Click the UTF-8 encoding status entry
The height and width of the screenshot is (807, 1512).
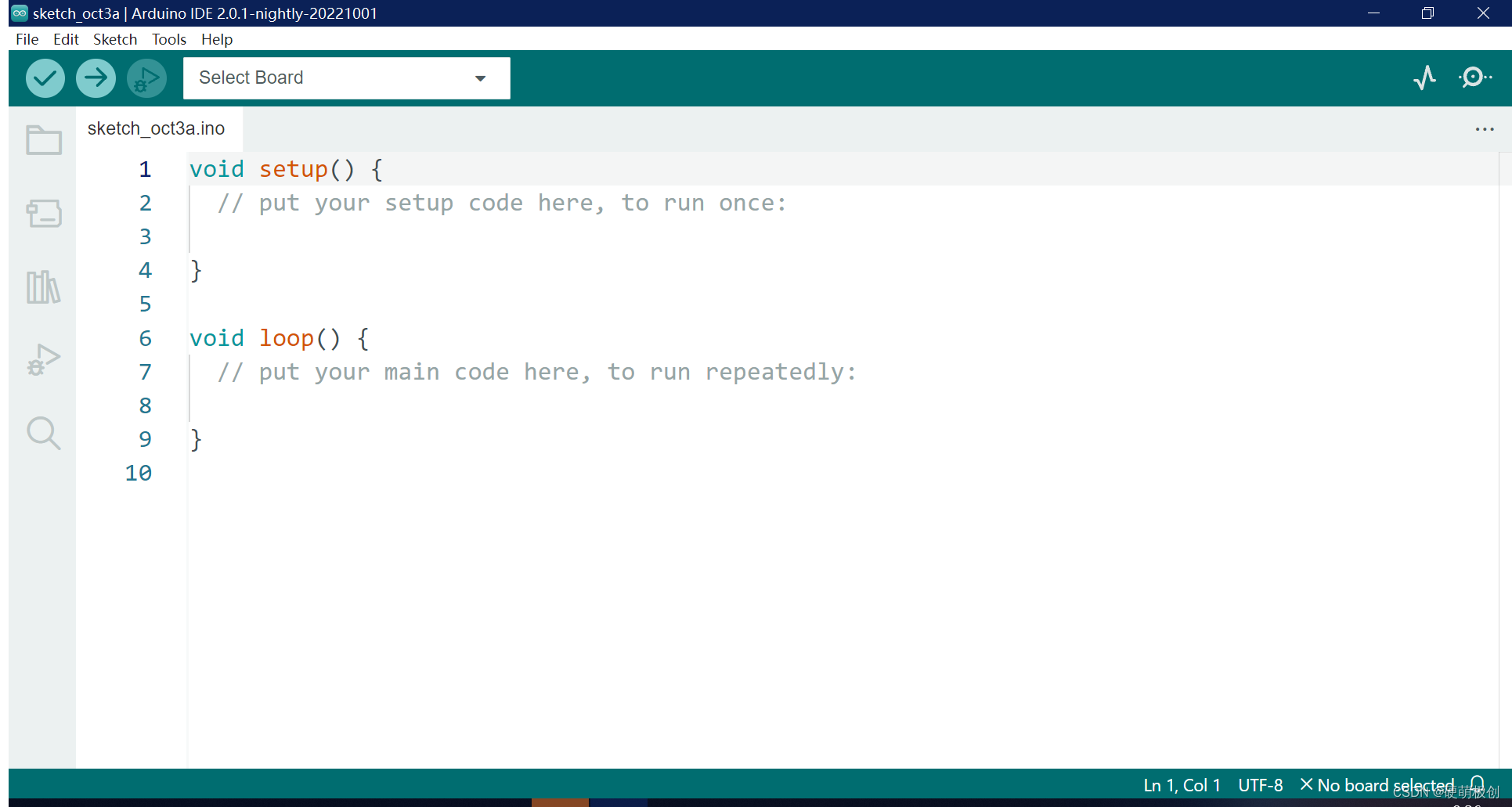click(x=1261, y=785)
